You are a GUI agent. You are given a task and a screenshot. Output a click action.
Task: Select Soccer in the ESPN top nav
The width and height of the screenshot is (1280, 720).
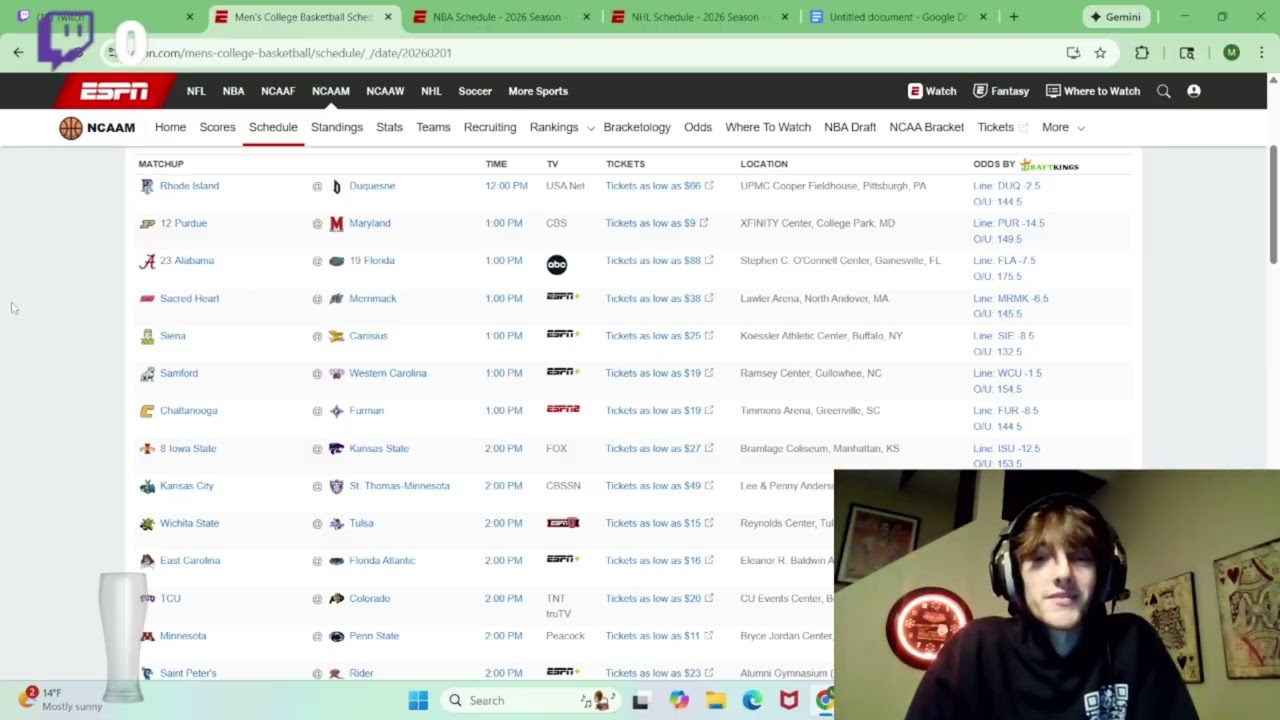(x=475, y=91)
